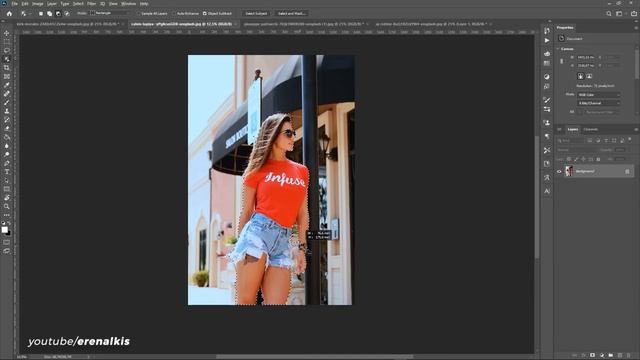The width and height of the screenshot is (640, 360).
Task: Click the Actions play icon in side dock
Action: [547, 40]
